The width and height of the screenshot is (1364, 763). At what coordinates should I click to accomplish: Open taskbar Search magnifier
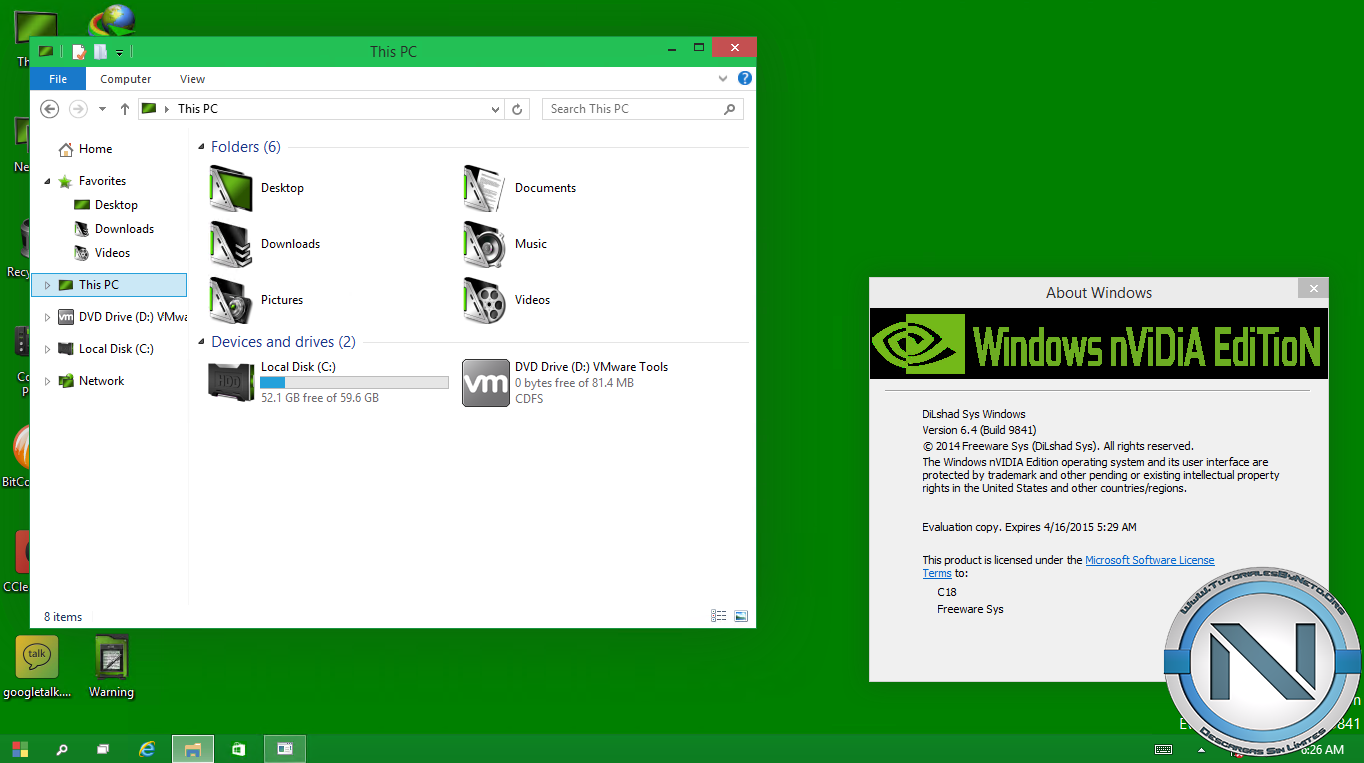click(x=62, y=748)
